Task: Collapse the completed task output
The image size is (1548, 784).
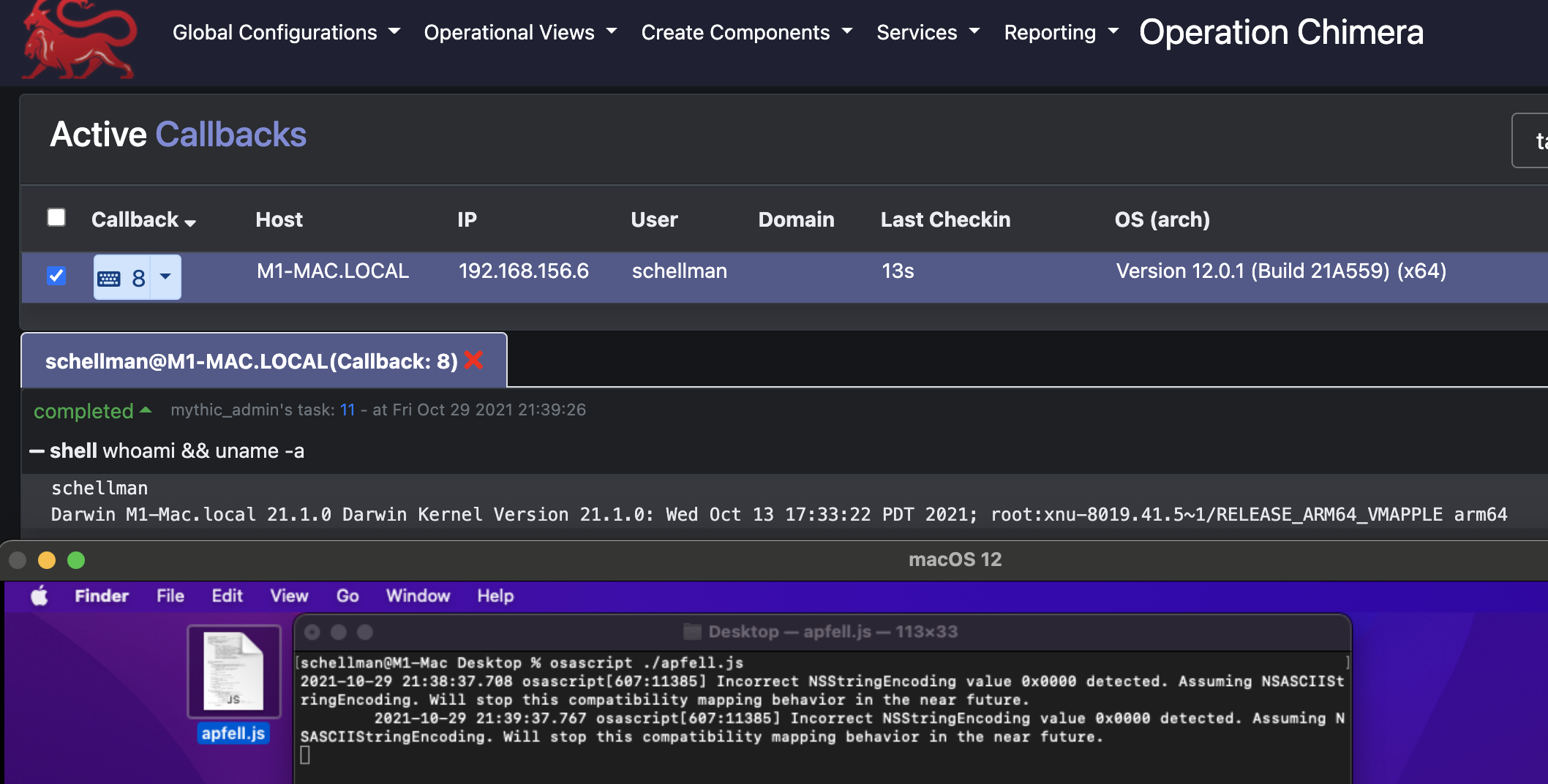Action: 146,410
